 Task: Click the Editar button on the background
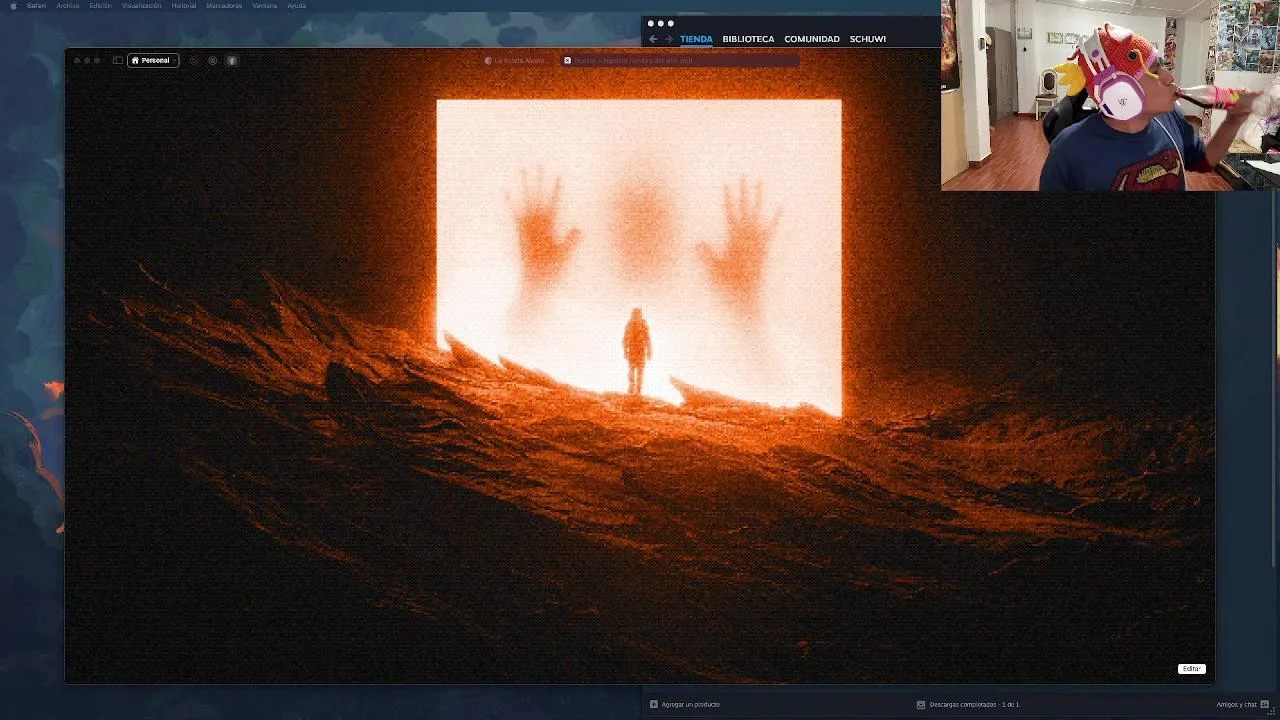click(x=1191, y=668)
